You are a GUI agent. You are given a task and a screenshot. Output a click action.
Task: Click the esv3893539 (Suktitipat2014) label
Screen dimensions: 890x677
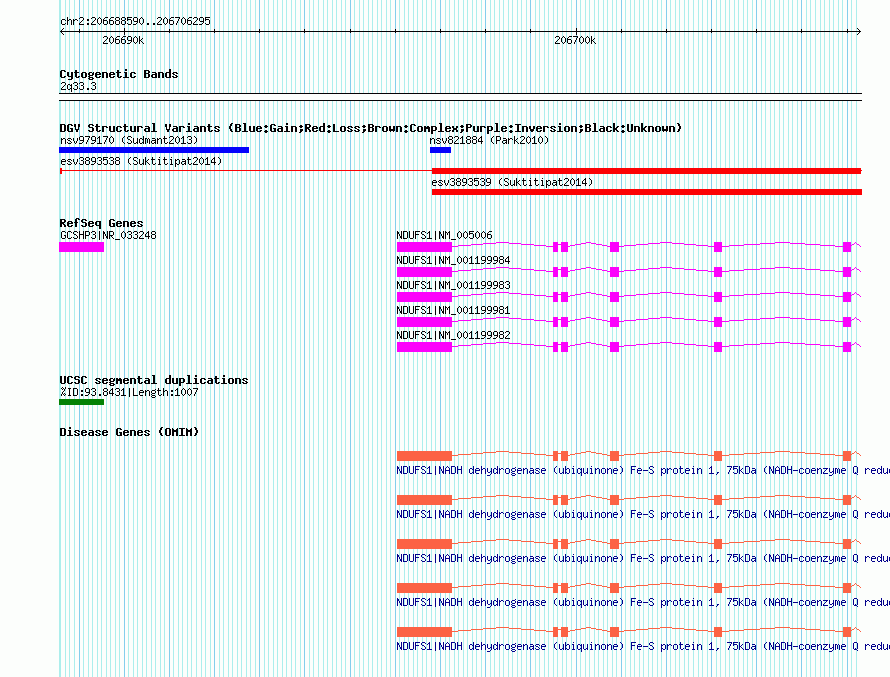tap(512, 182)
